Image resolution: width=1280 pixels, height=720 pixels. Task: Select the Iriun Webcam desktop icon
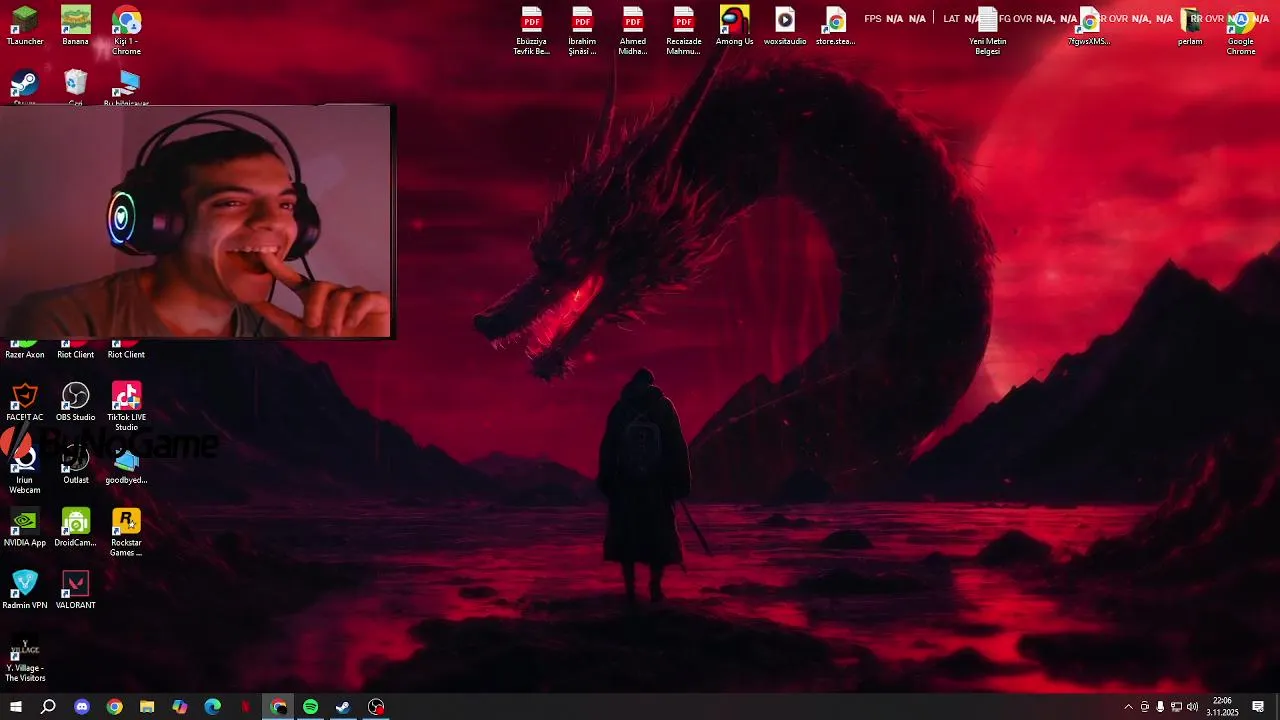coord(25,470)
